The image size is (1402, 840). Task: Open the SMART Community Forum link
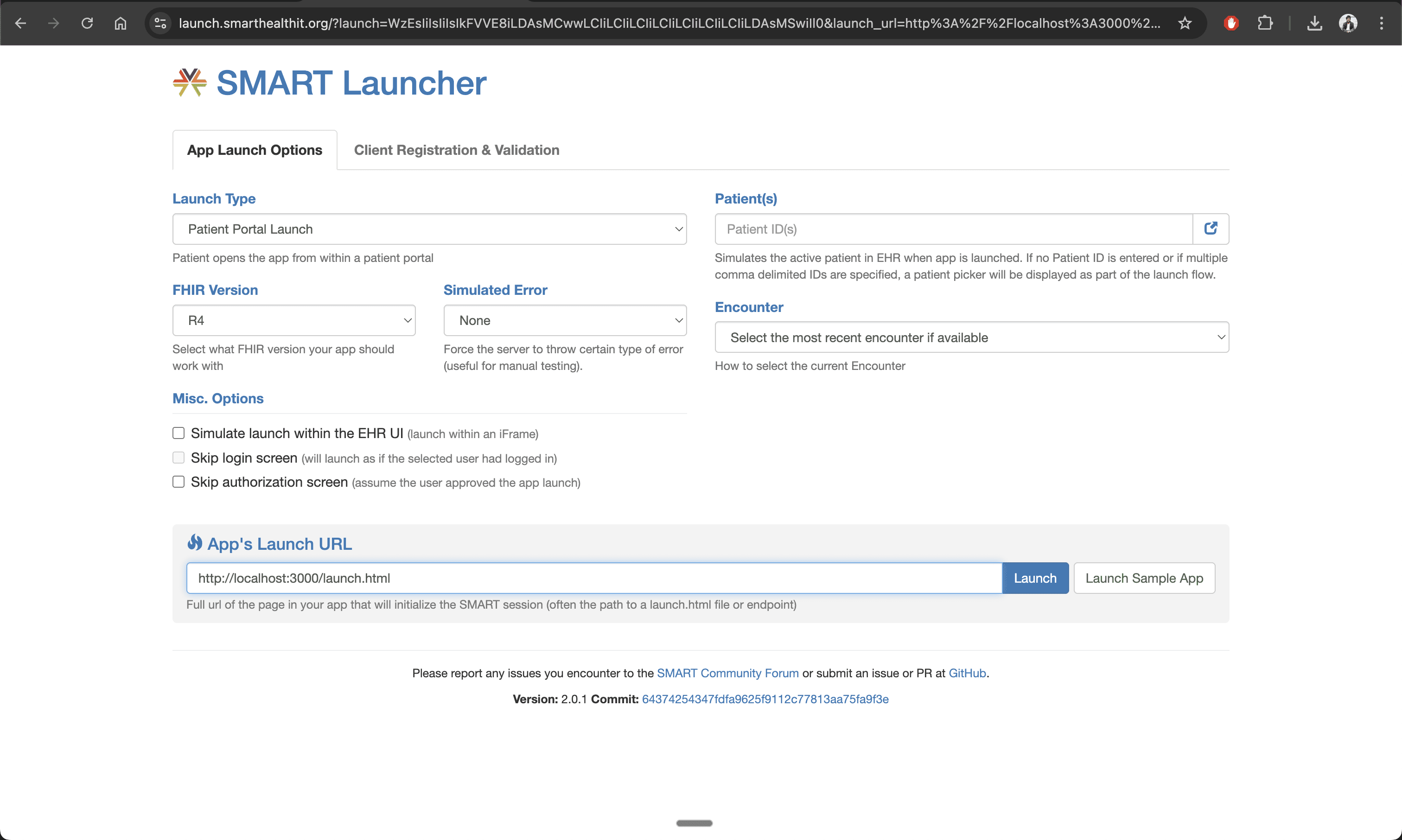[x=728, y=673]
